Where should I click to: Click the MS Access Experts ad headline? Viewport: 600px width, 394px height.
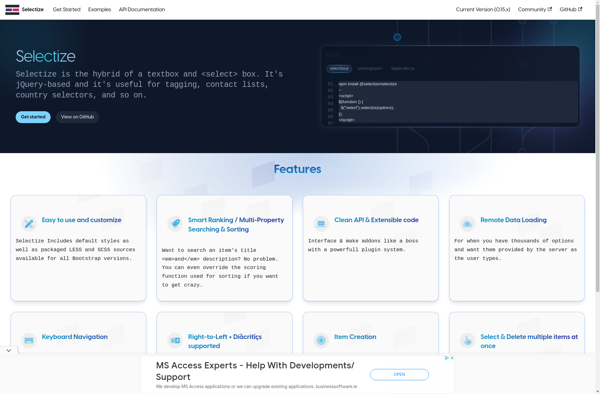(255, 371)
